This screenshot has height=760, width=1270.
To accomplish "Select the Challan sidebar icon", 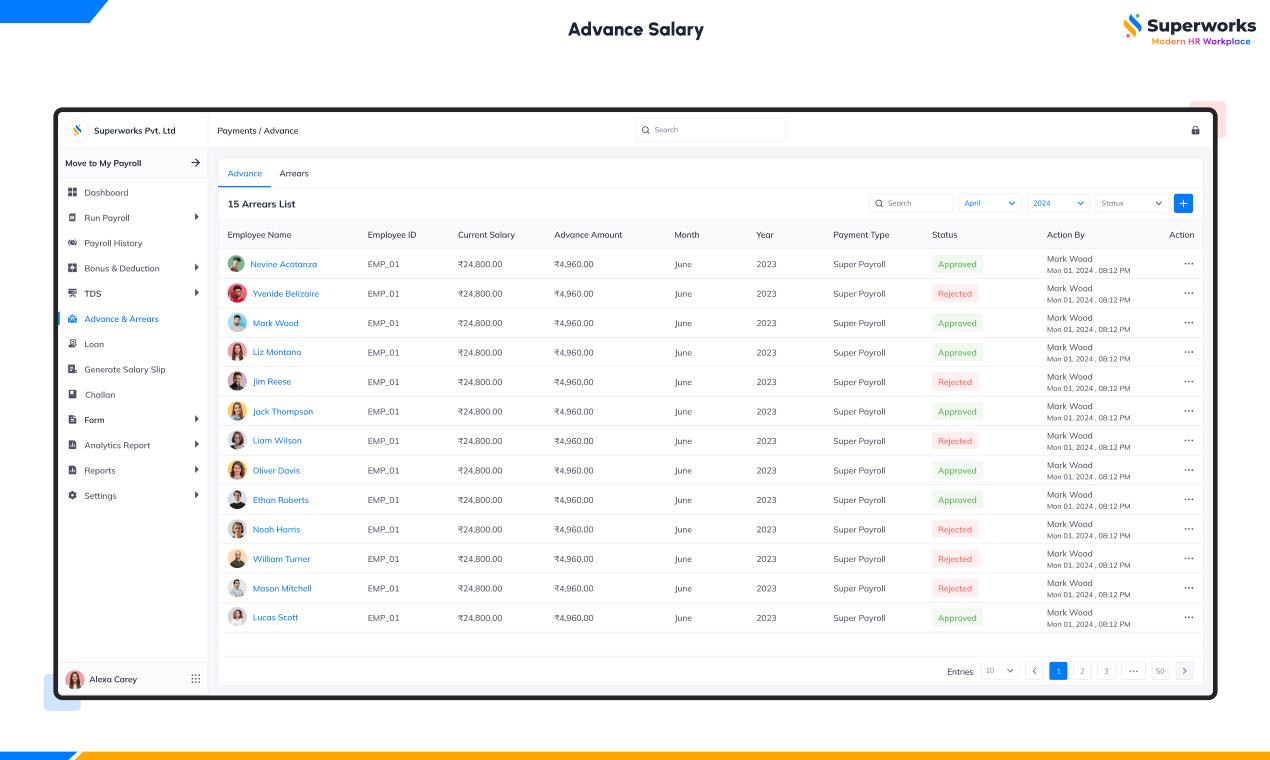I will pyautogui.click(x=72, y=395).
